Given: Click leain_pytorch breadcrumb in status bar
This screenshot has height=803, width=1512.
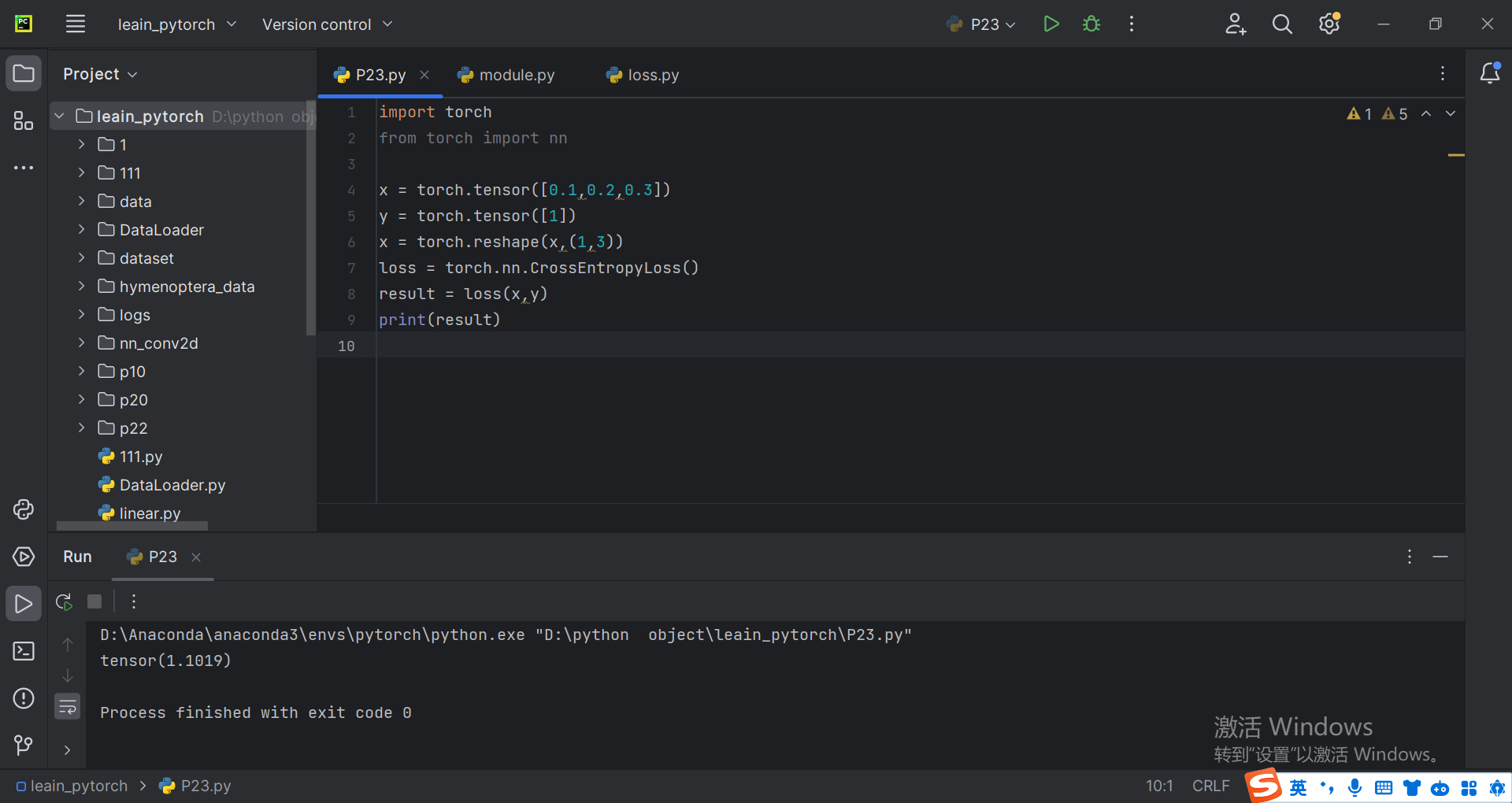Looking at the screenshot, I should [x=72, y=786].
